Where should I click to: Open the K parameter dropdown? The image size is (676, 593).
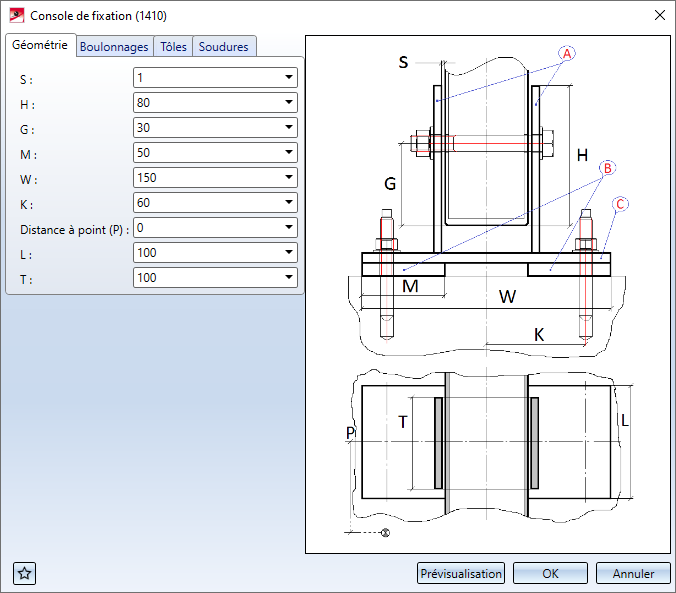[288, 202]
